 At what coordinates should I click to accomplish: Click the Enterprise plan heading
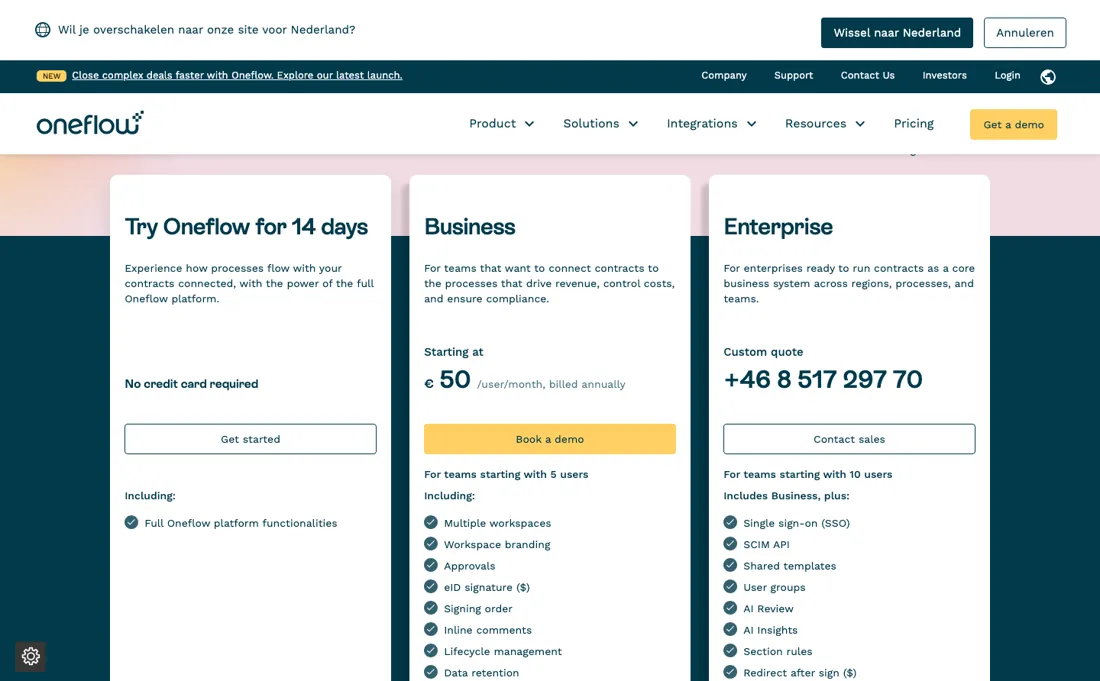pyautogui.click(x=778, y=227)
